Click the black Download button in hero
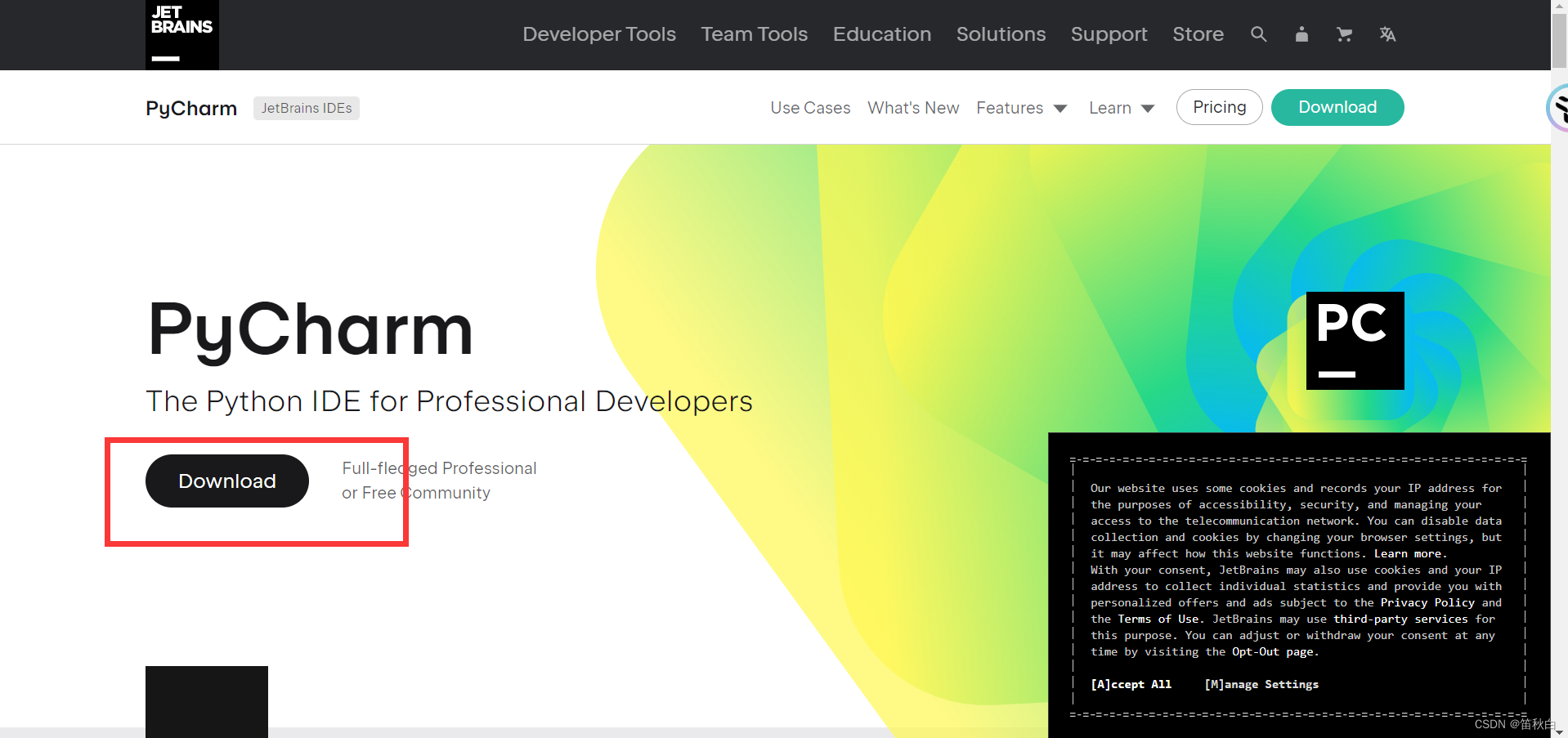Image resolution: width=1568 pixels, height=738 pixels. click(x=227, y=481)
